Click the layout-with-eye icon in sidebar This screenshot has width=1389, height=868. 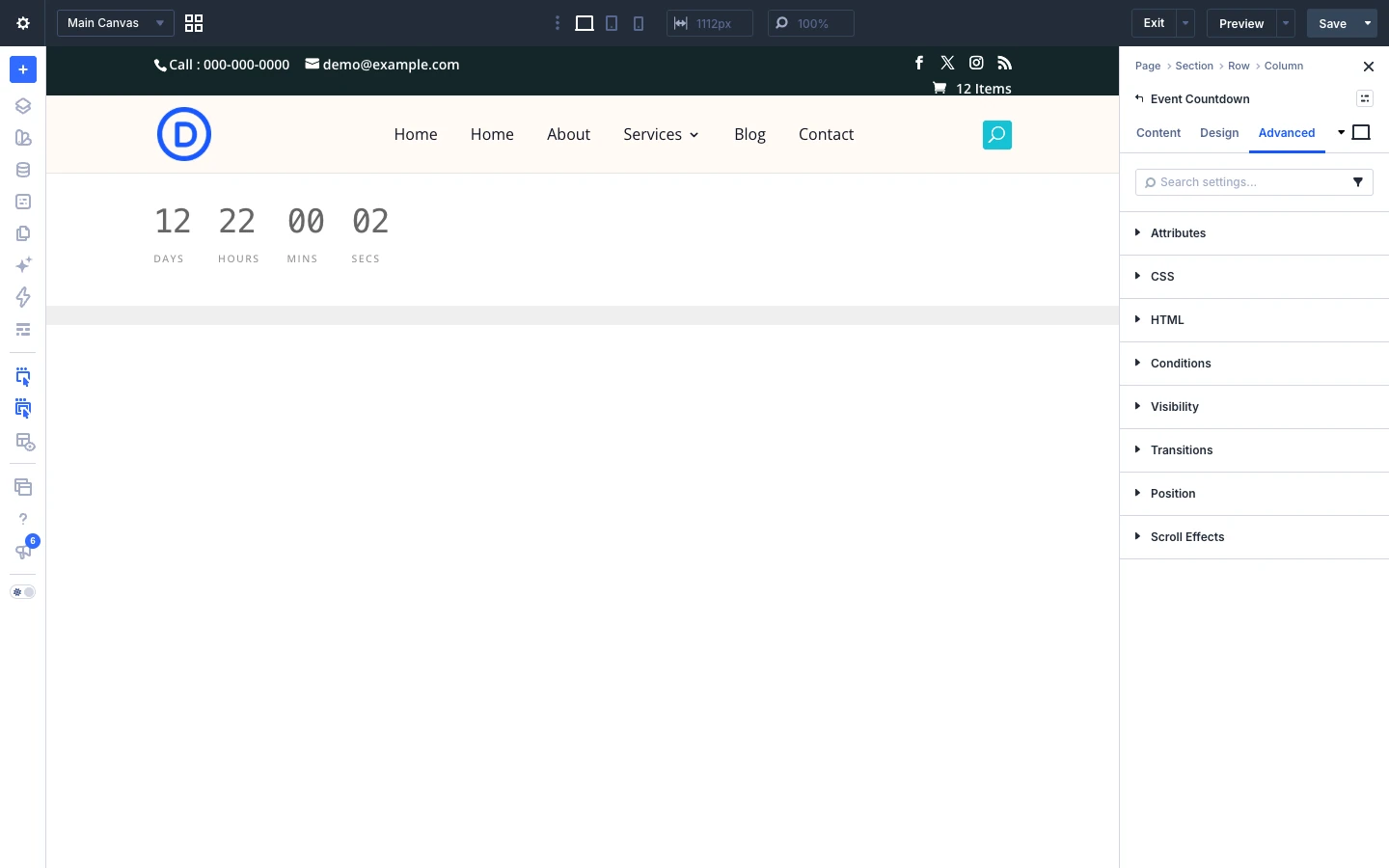tap(24, 442)
